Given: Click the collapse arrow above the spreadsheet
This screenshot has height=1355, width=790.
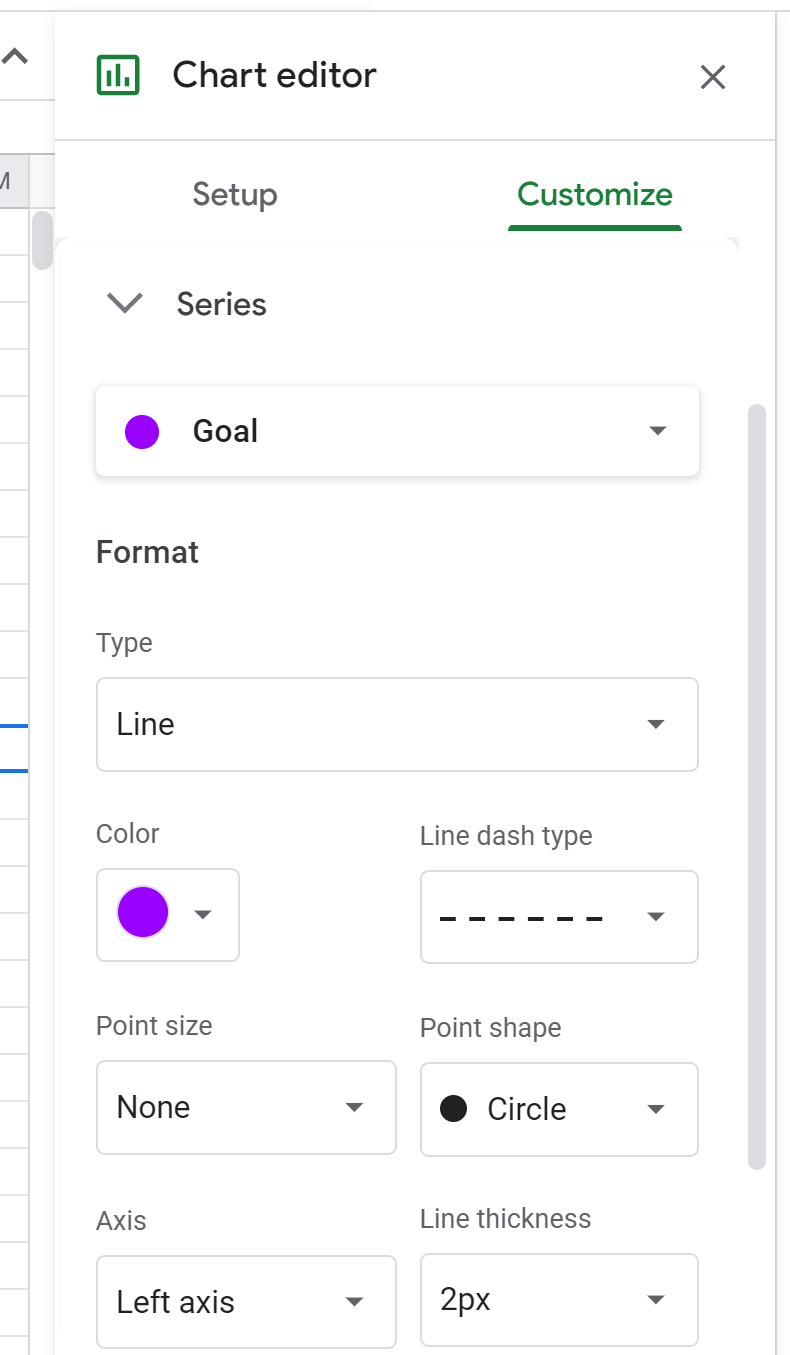Looking at the screenshot, I should click(x=14, y=55).
